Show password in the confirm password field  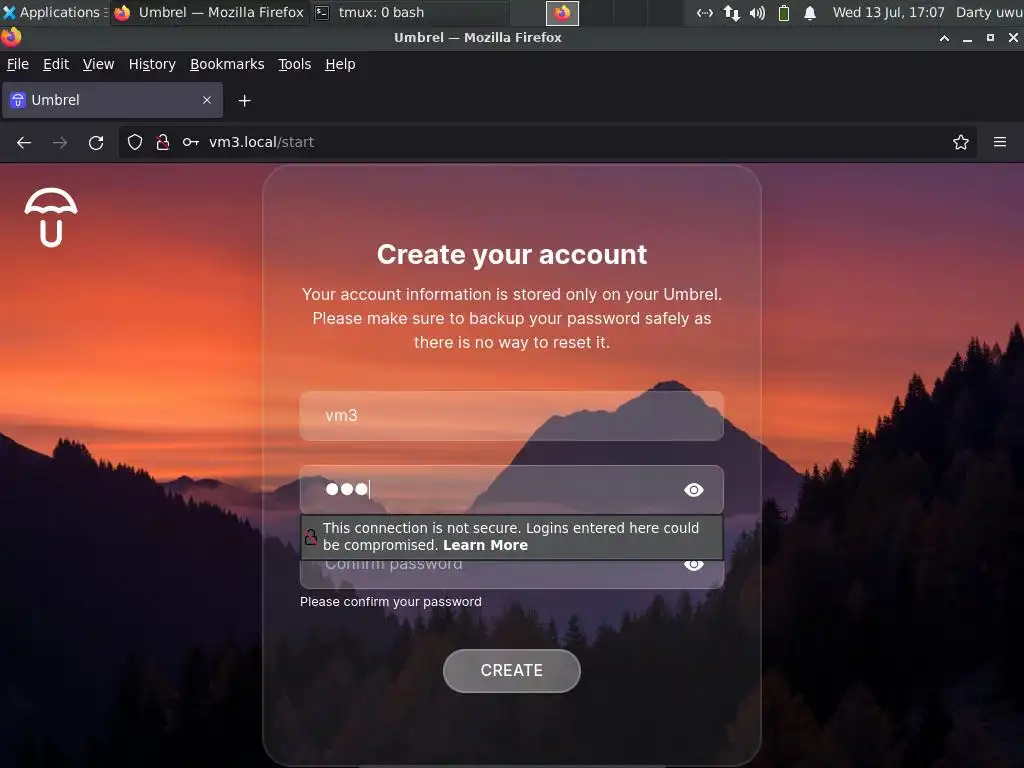pyautogui.click(x=694, y=565)
